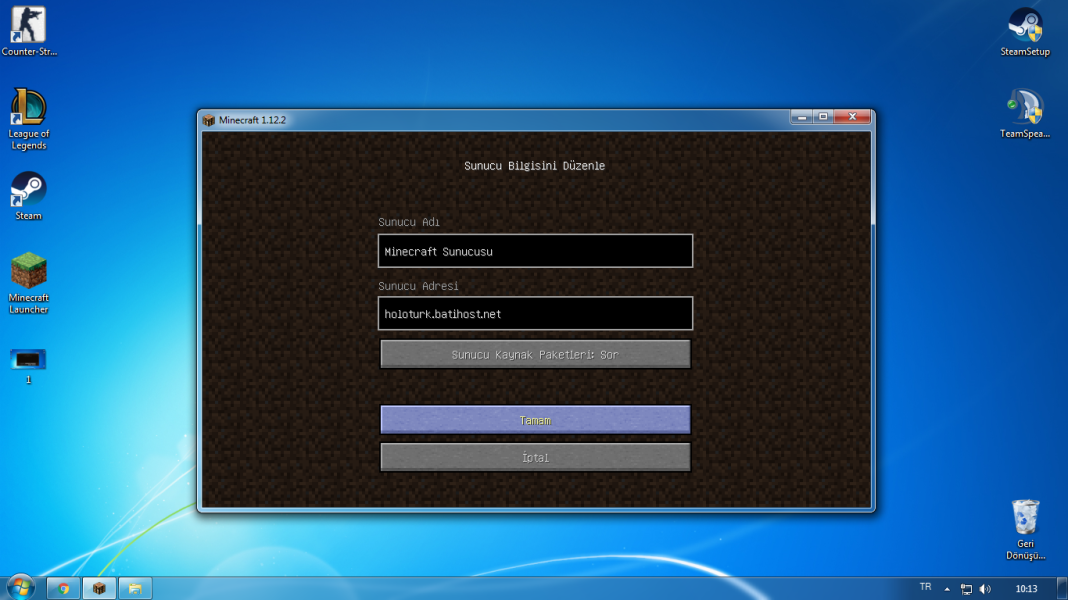1068x600 pixels.
Task: Select the Minecraft Launcher desktop icon
Action: tap(29, 283)
